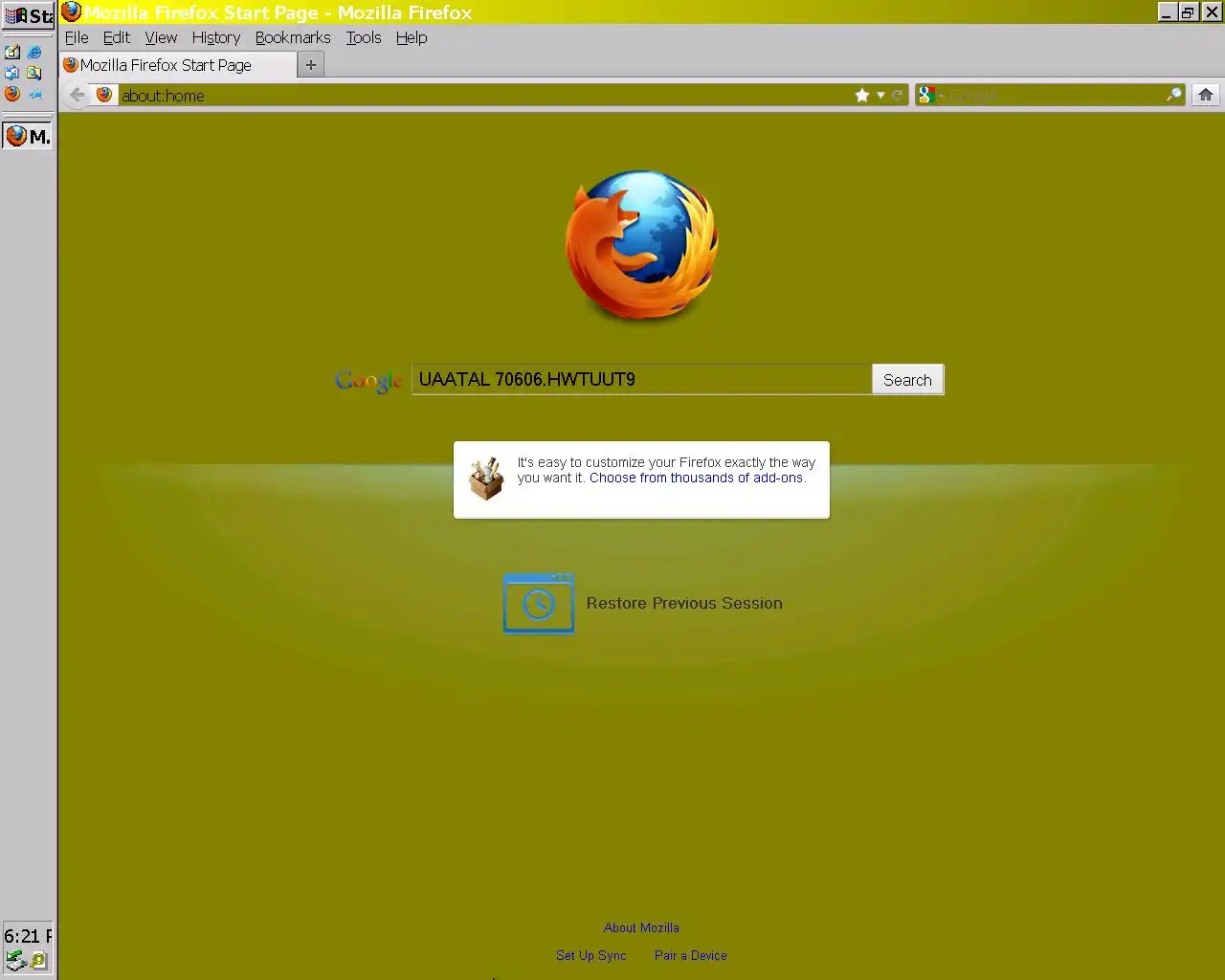Click the system tray clock
The image size is (1225, 980).
click(x=28, y=936)
